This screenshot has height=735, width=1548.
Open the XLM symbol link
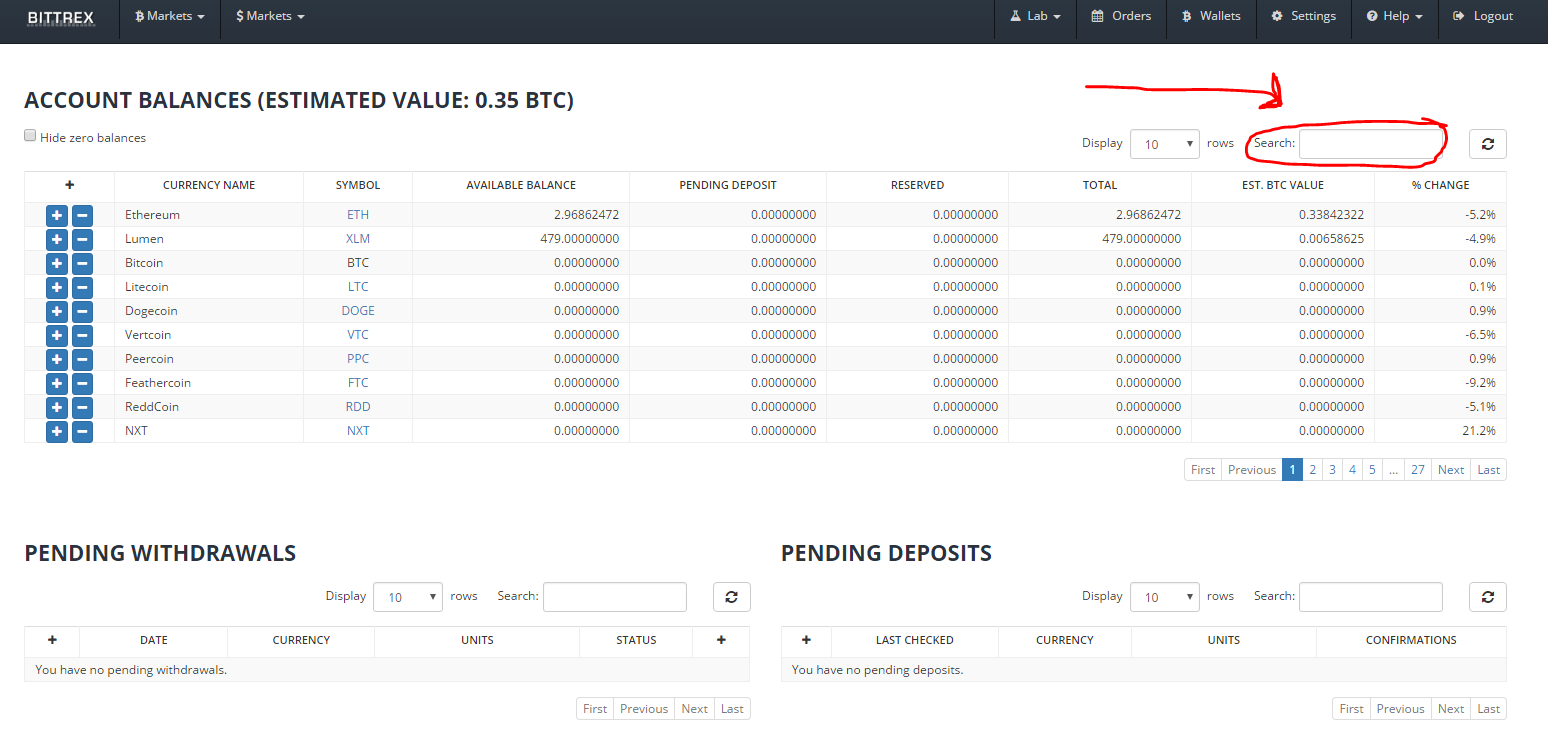coord(358,239)
